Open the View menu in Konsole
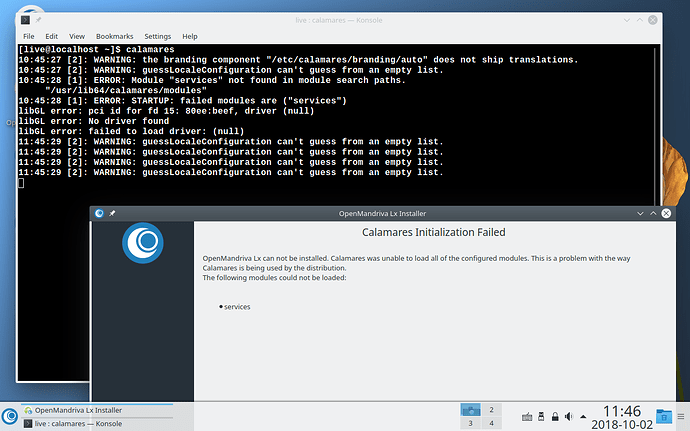The height and width of the screenshot is (431, 690). tap(77, 36)
